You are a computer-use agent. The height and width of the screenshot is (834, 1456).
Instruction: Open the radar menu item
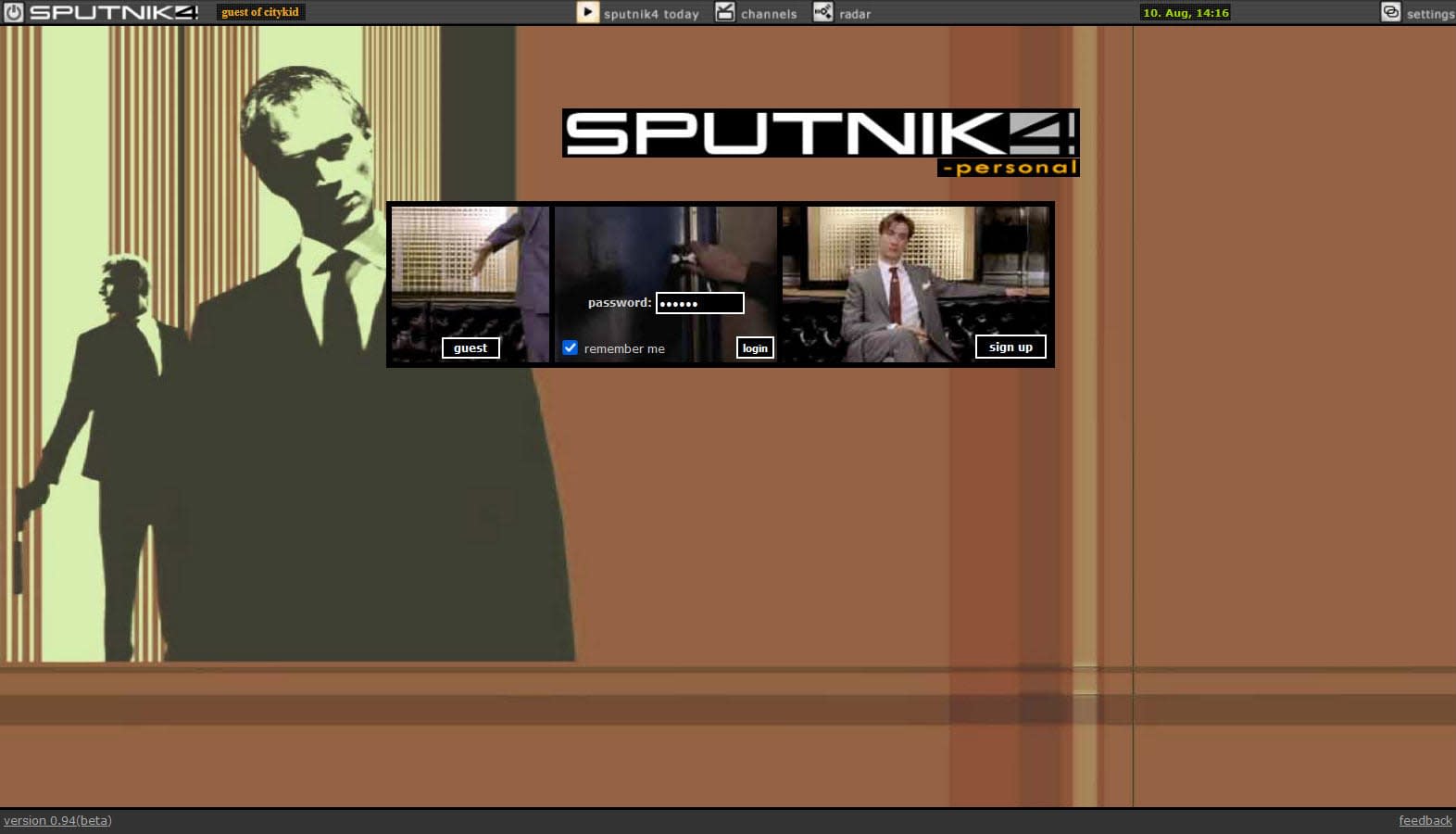click(x=855, y=14)
